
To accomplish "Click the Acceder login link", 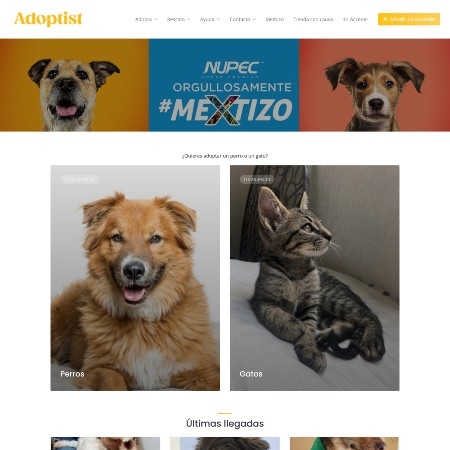I will (355, 19).
